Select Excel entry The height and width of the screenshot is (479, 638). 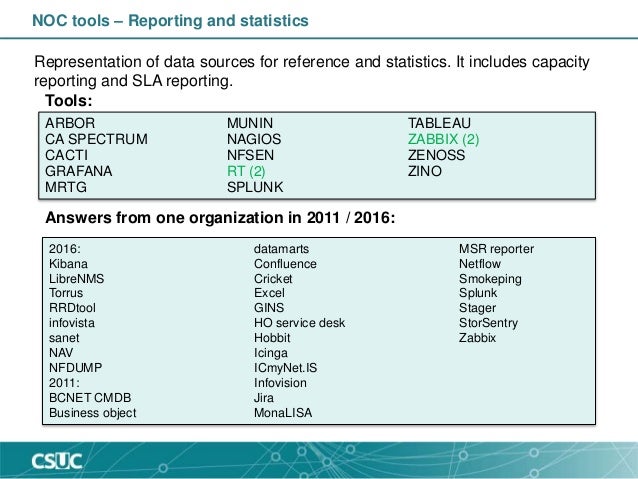coord(269,293)
